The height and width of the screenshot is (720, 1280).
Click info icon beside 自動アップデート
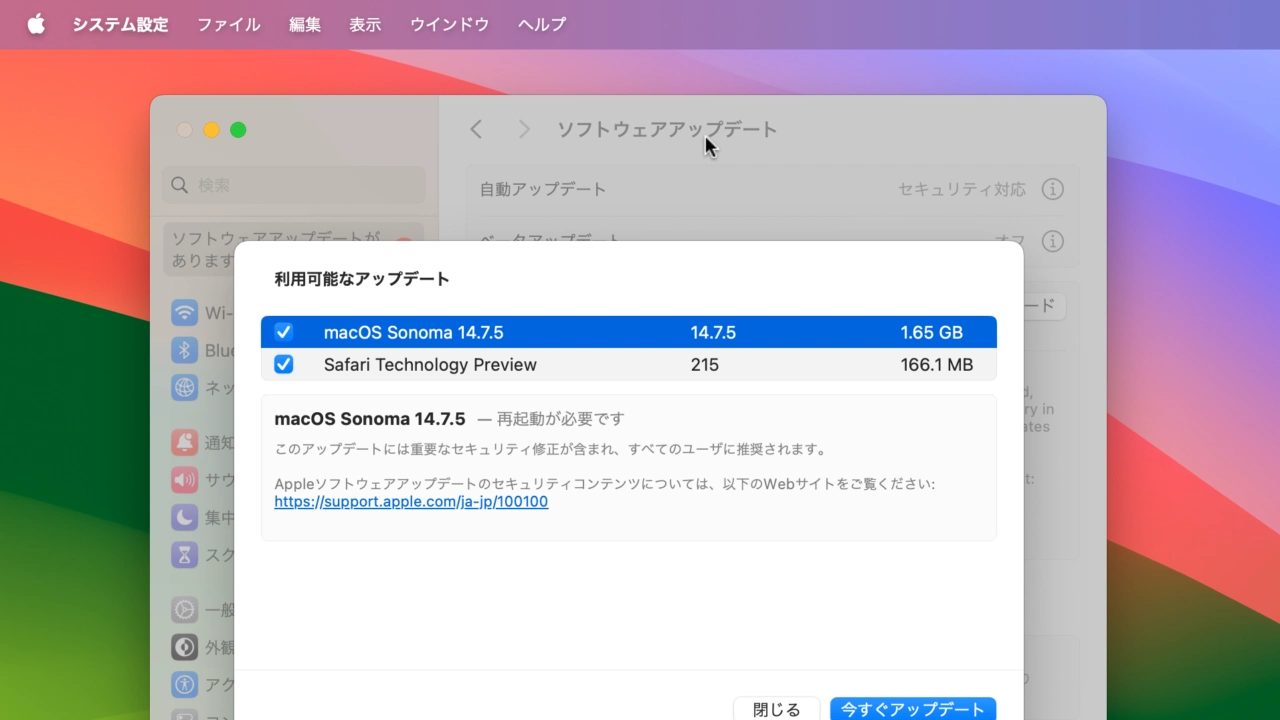point(1052,189)
